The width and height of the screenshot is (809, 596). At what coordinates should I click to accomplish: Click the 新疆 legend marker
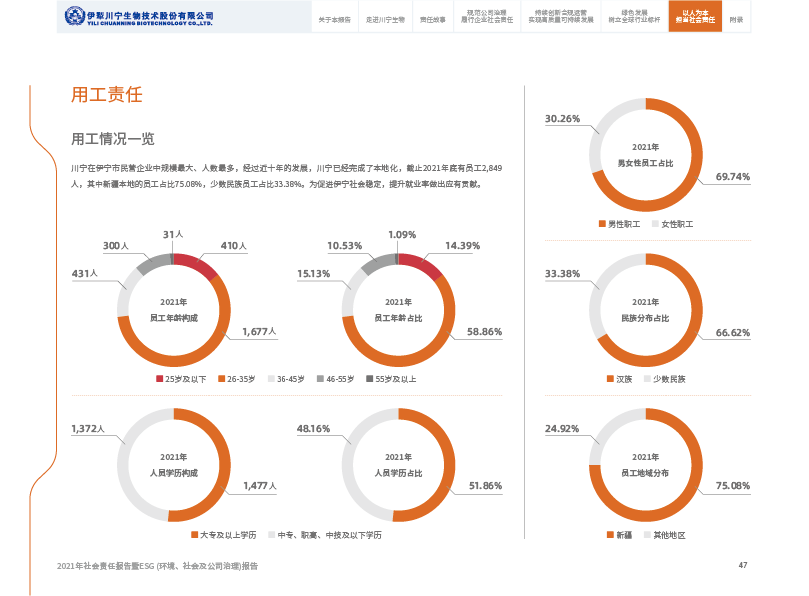pyautogui.click(x=602, y=535)
